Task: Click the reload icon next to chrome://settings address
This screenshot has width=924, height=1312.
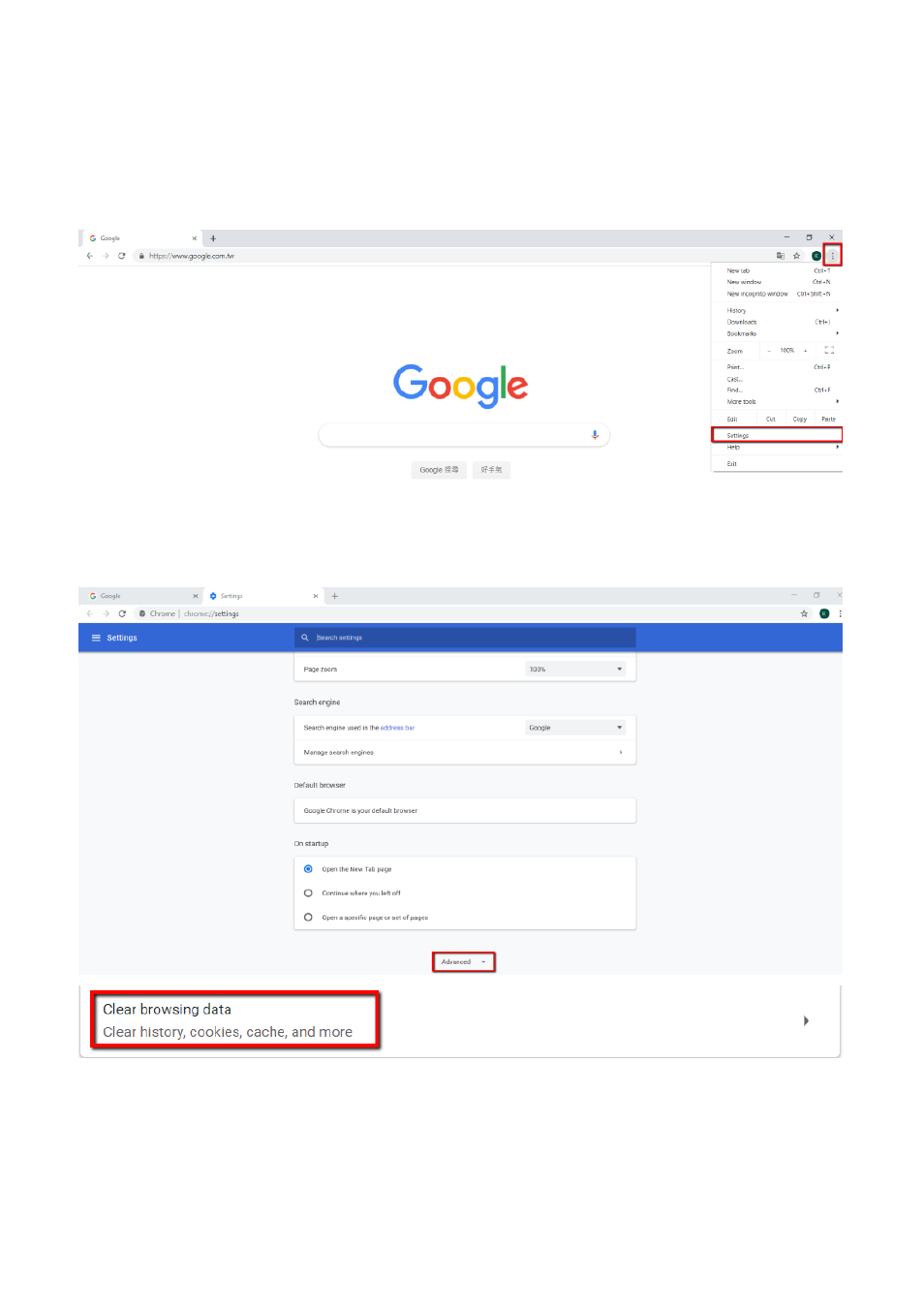Action: tap(122, 613)
